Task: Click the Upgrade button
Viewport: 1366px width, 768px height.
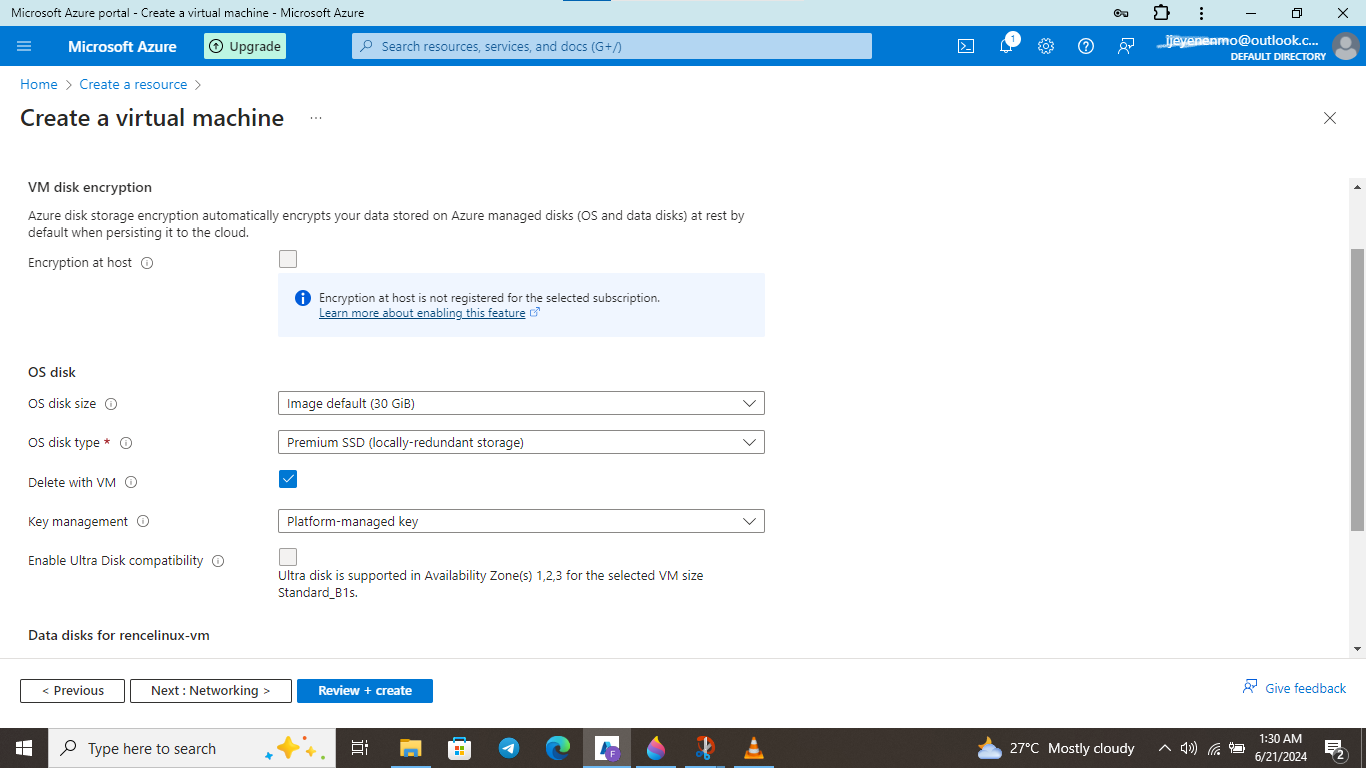Action: point(245,46)
